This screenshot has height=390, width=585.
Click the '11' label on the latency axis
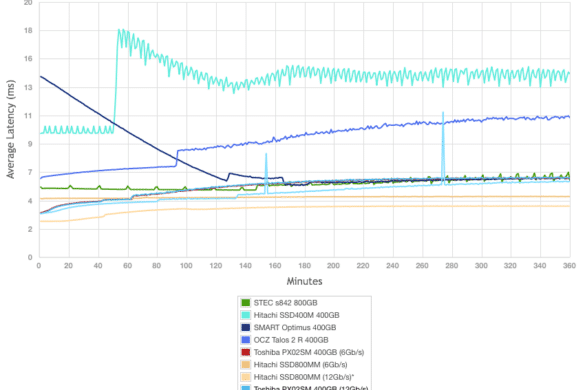point(28,116)
